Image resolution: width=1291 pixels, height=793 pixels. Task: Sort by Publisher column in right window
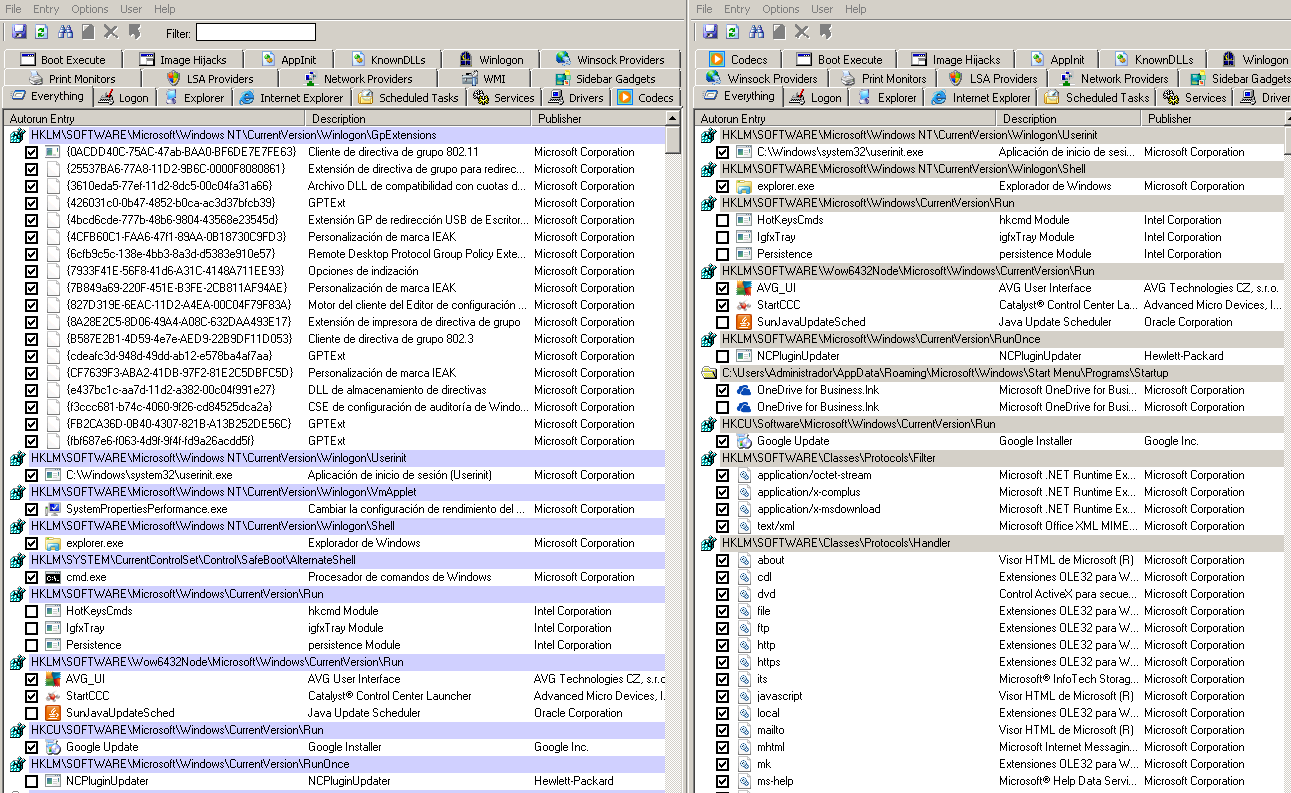tap(1213, 119)
